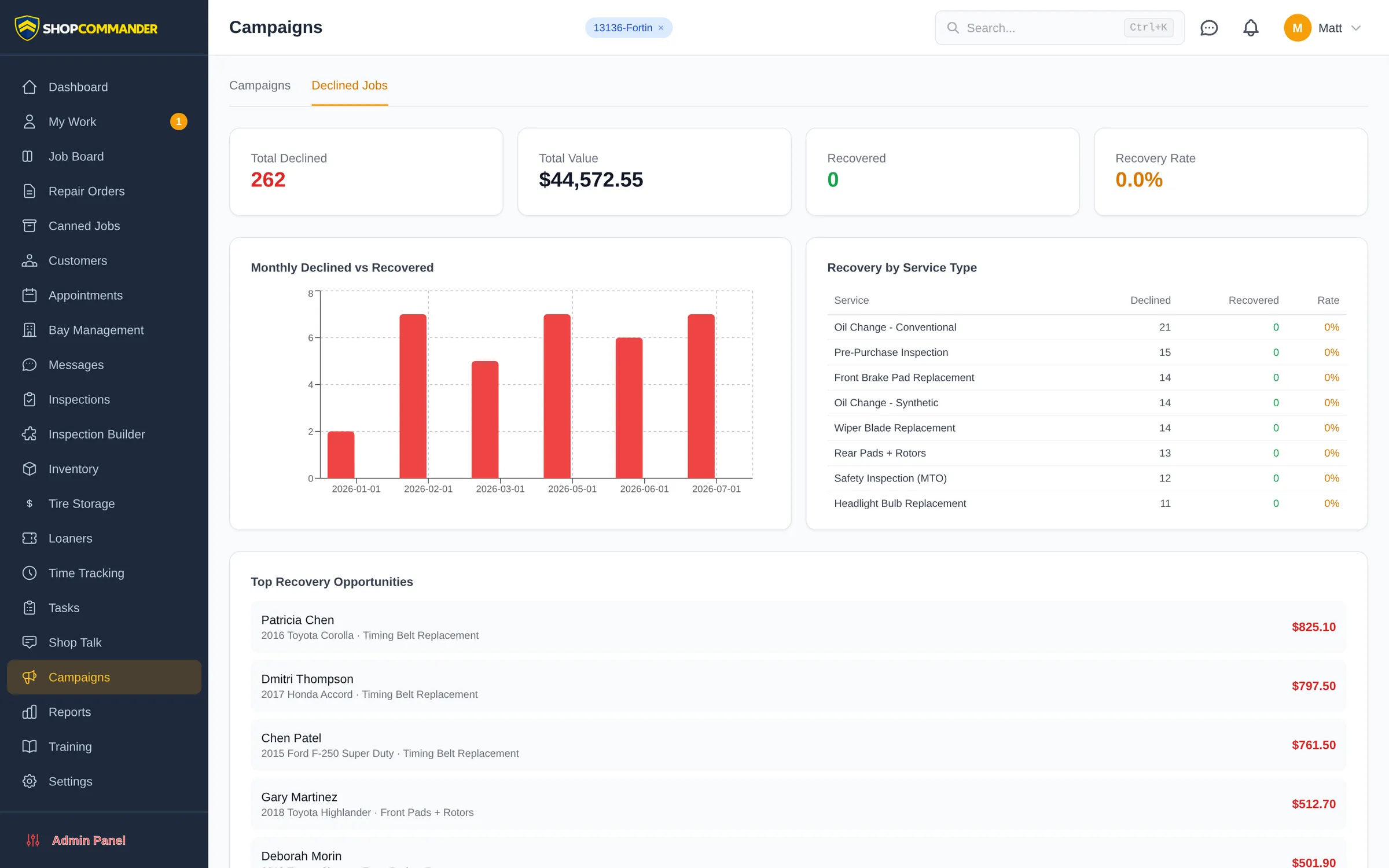This screenshot has width=1389, height=868.
Task: Open Dashboard via its house icon
Action: click(30, 87)
